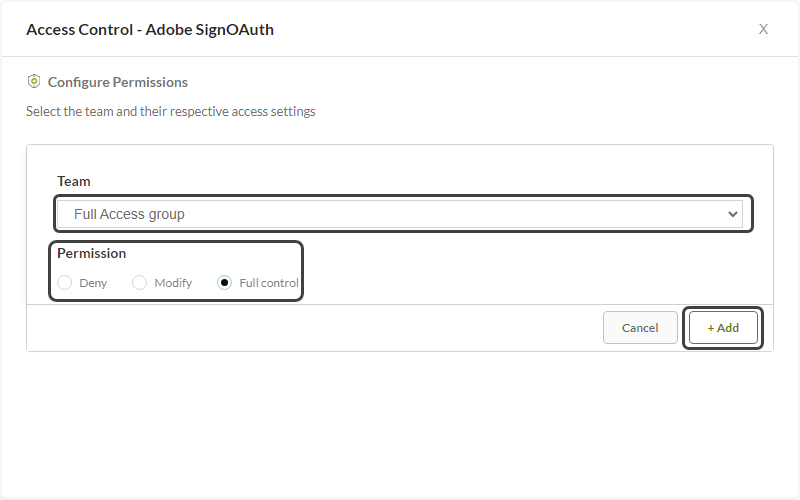Click the "Full Access group" selected value
800x500 pixels.
click(129, 214)
